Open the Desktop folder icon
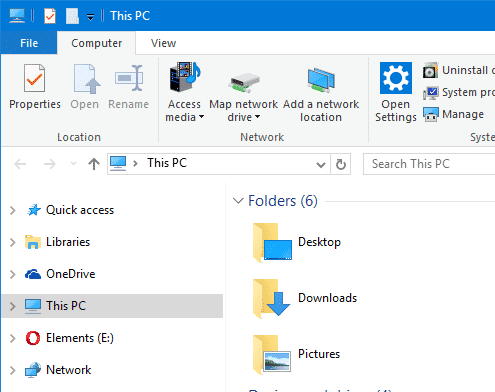This screenshot has width=495, height=392. [x=272, y=243]
